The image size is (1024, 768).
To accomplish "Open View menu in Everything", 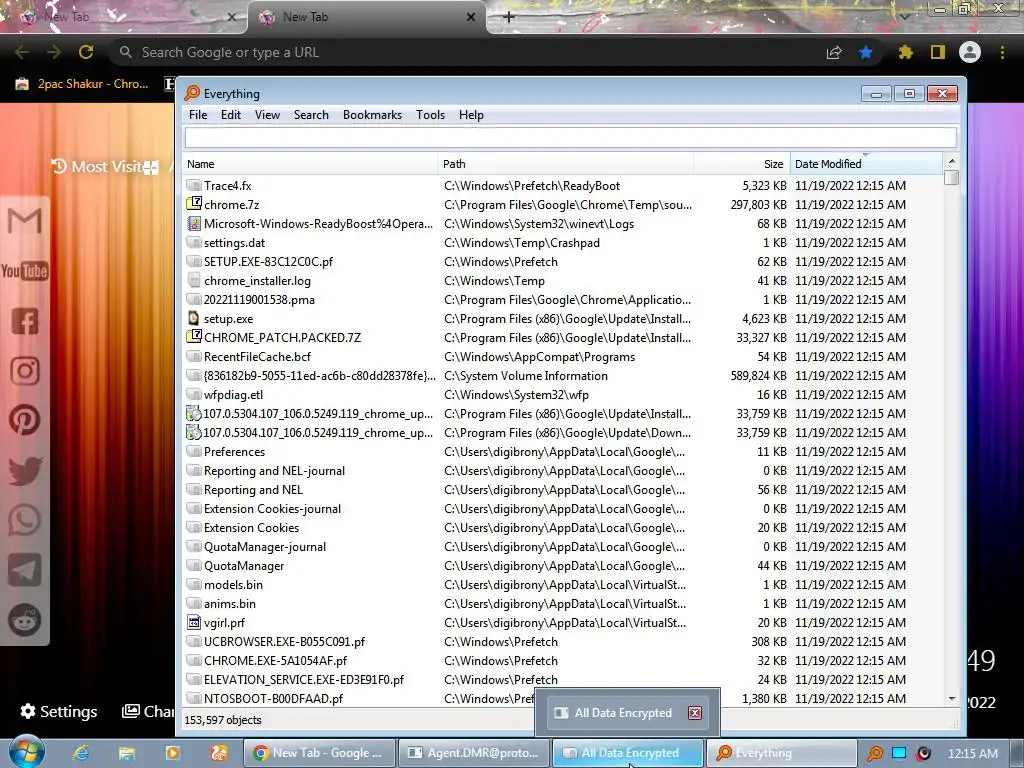I will (x=267, y=115).
